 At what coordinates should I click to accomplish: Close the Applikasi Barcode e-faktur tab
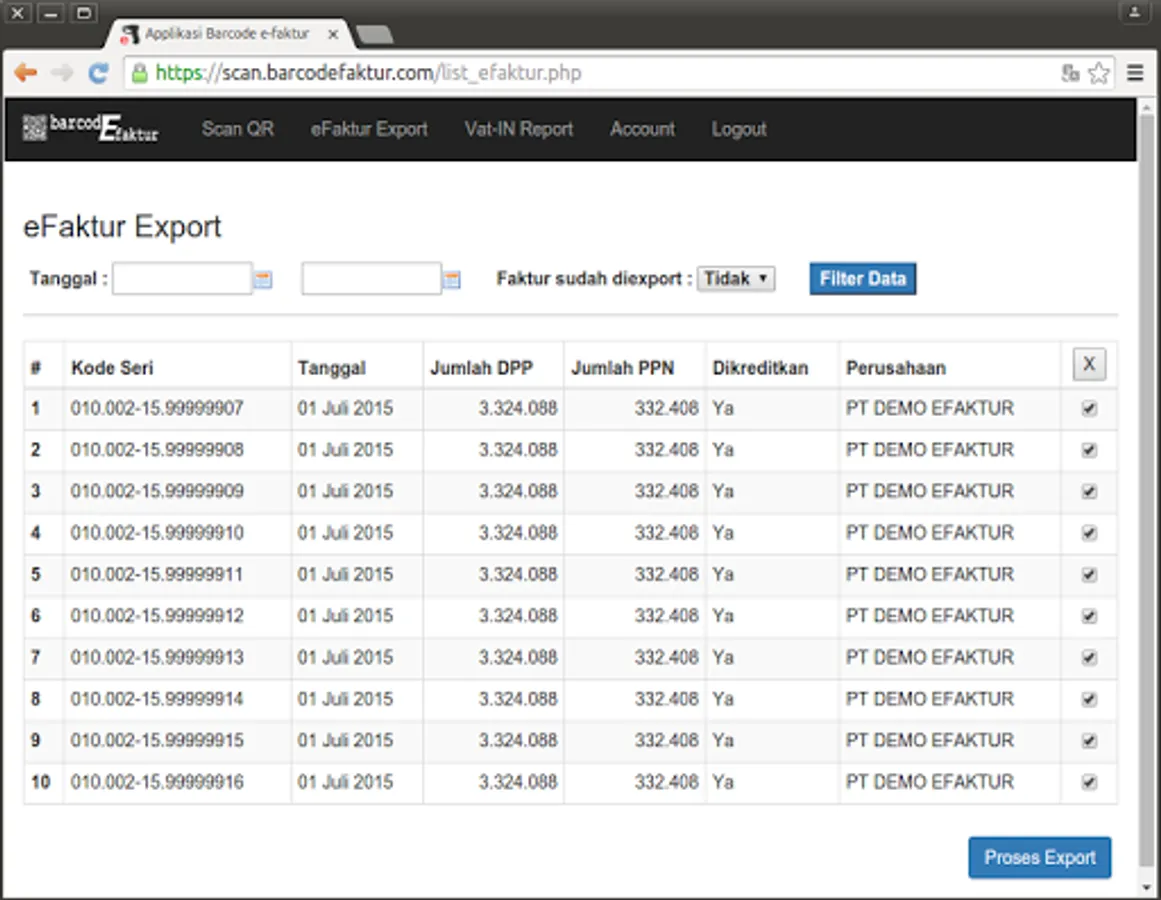click(x=333, y=34)
